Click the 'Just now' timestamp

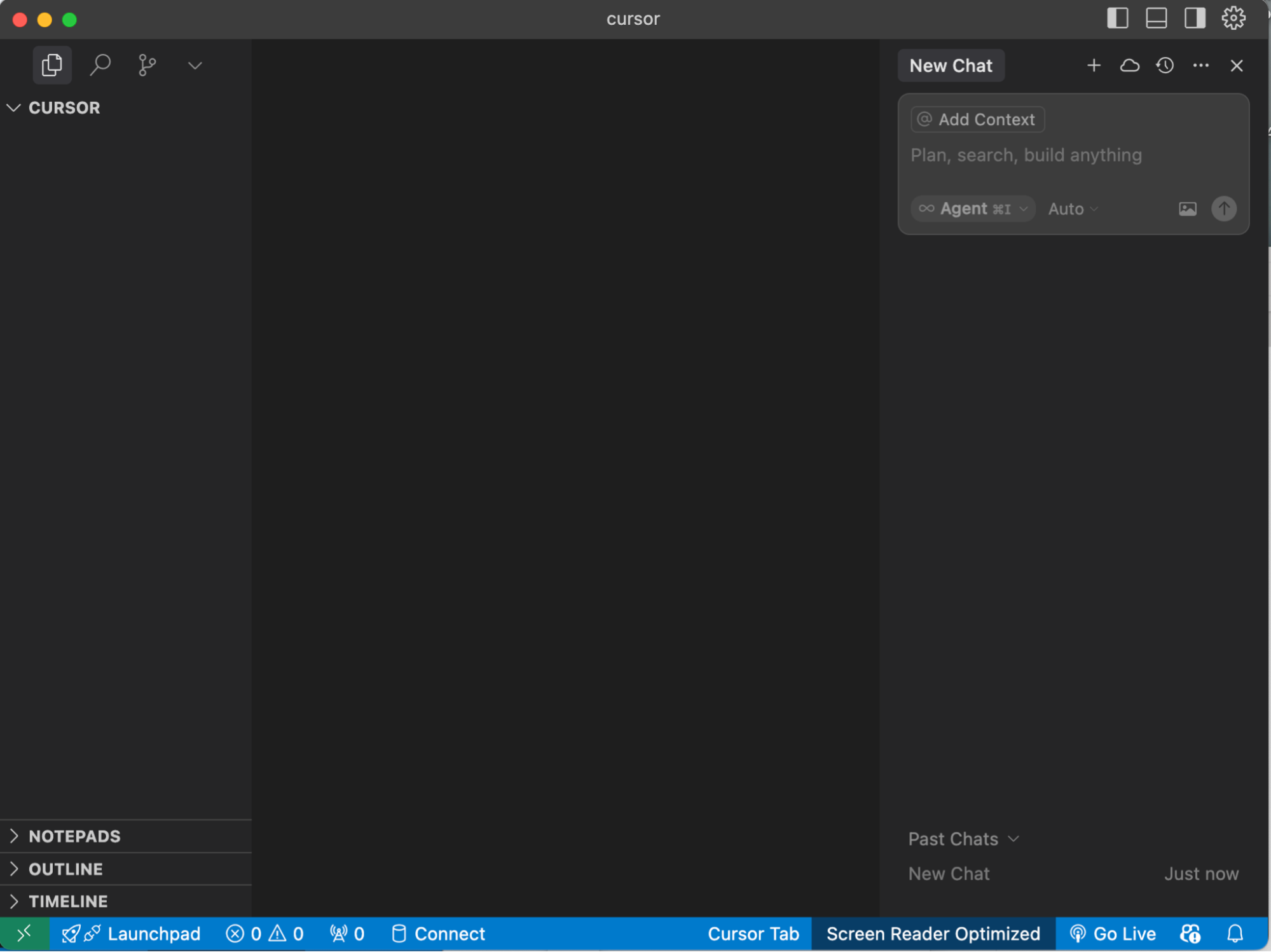tap(1201, 874)
